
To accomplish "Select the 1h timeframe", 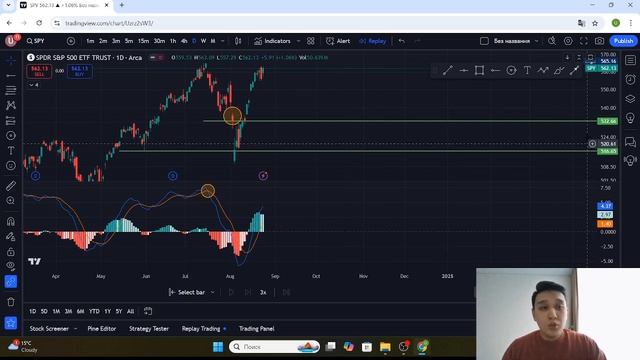I will [x=173, y=41].
